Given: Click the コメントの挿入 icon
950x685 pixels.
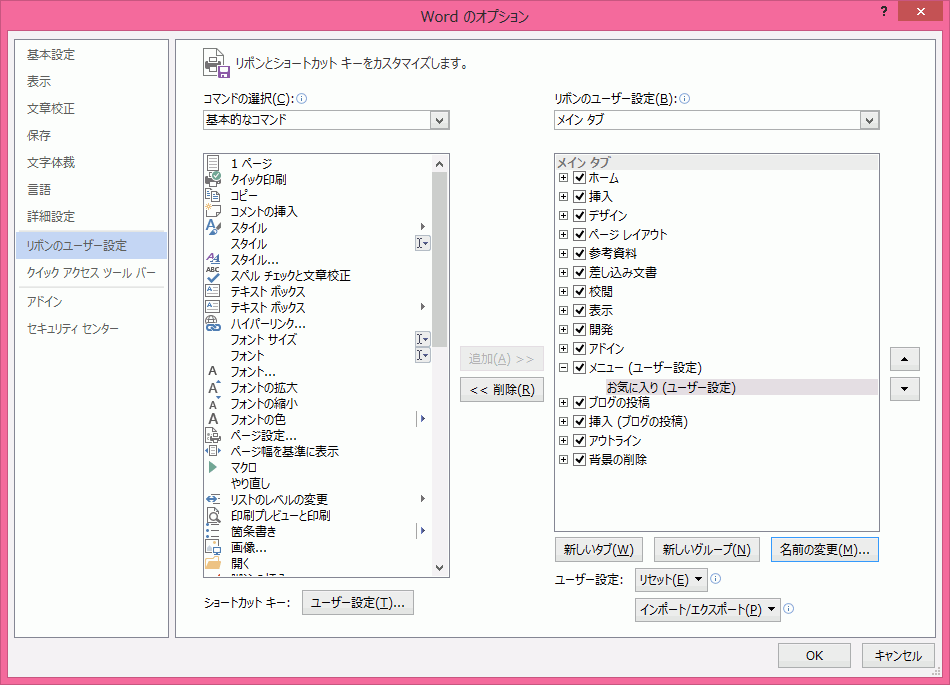Looking at the screenshot, I should 213,211.
